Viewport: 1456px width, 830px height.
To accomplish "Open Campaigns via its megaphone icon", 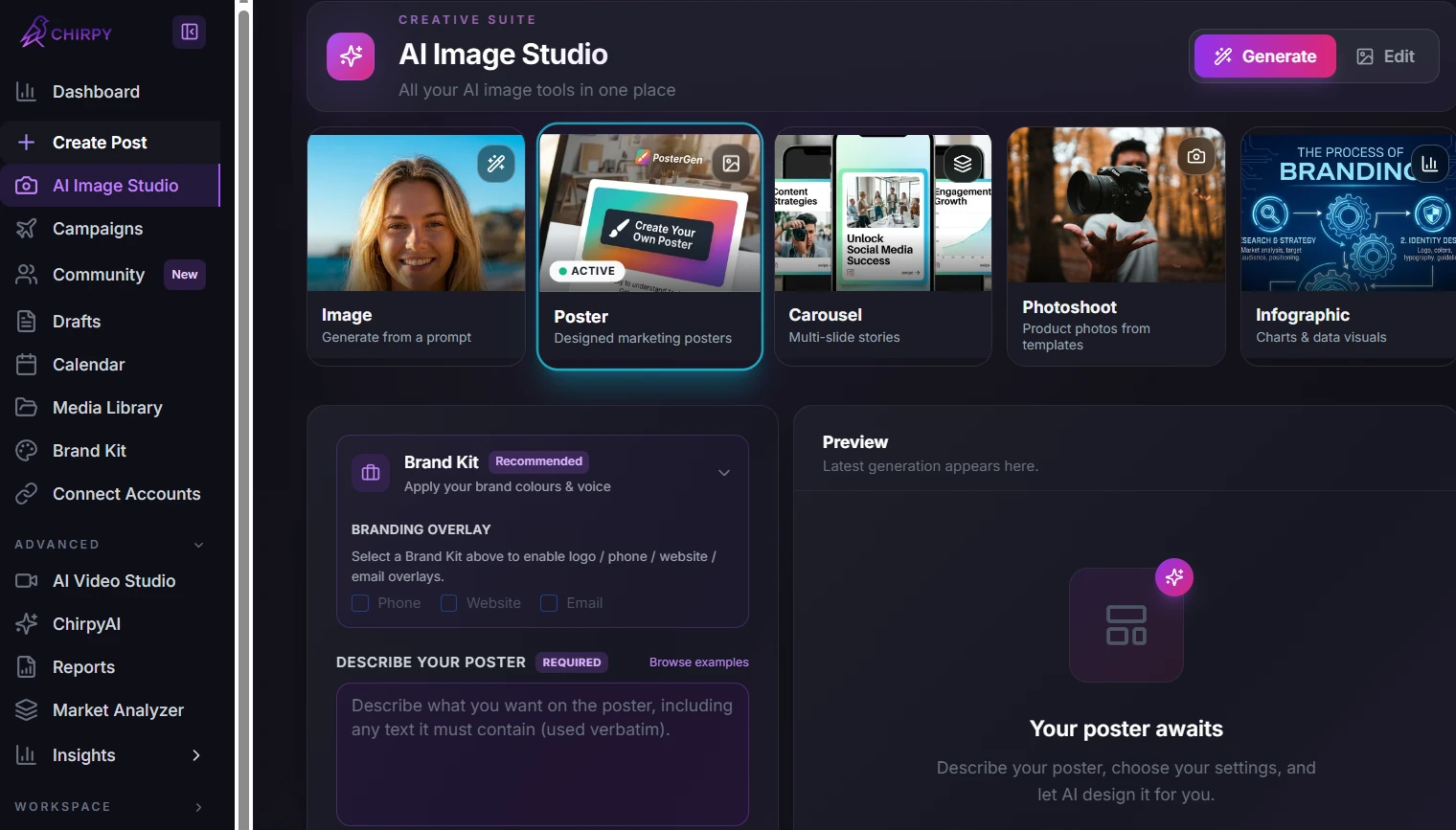I will (26, 229).
